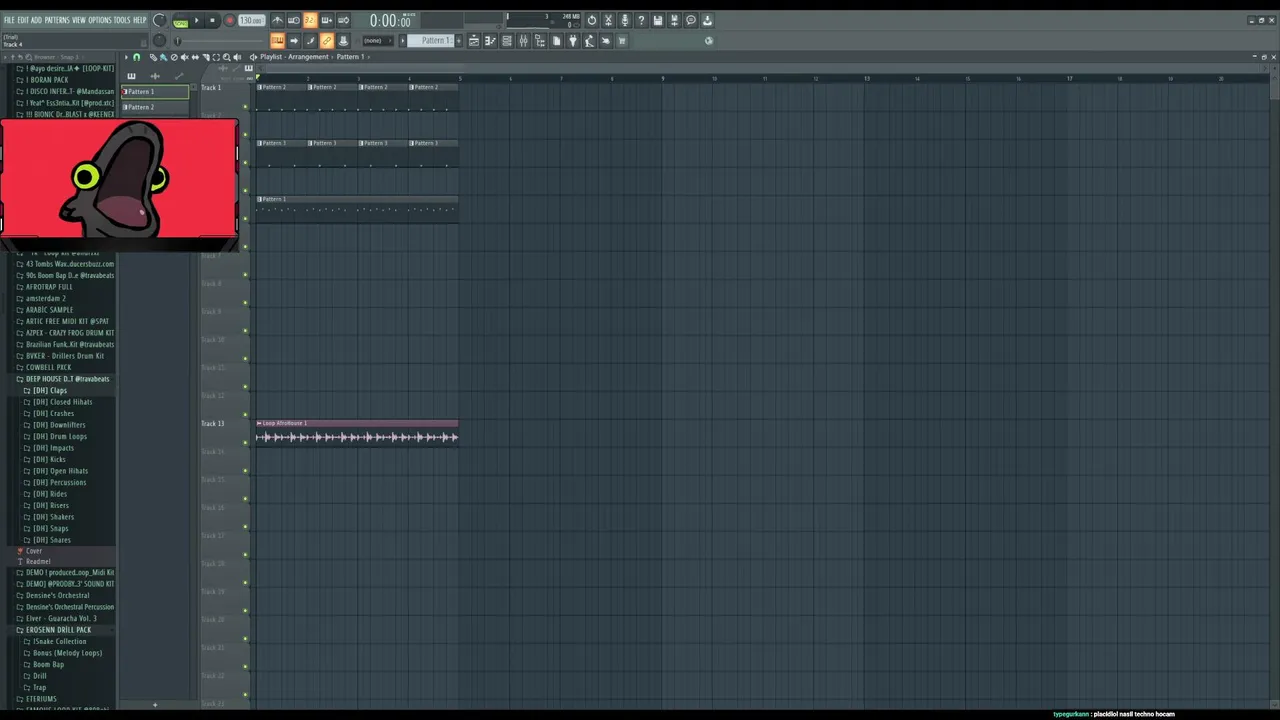This screenshot has width=1280, height=720.
Task: Toggle typing keyboard to piano
Action: pos(277,41)
